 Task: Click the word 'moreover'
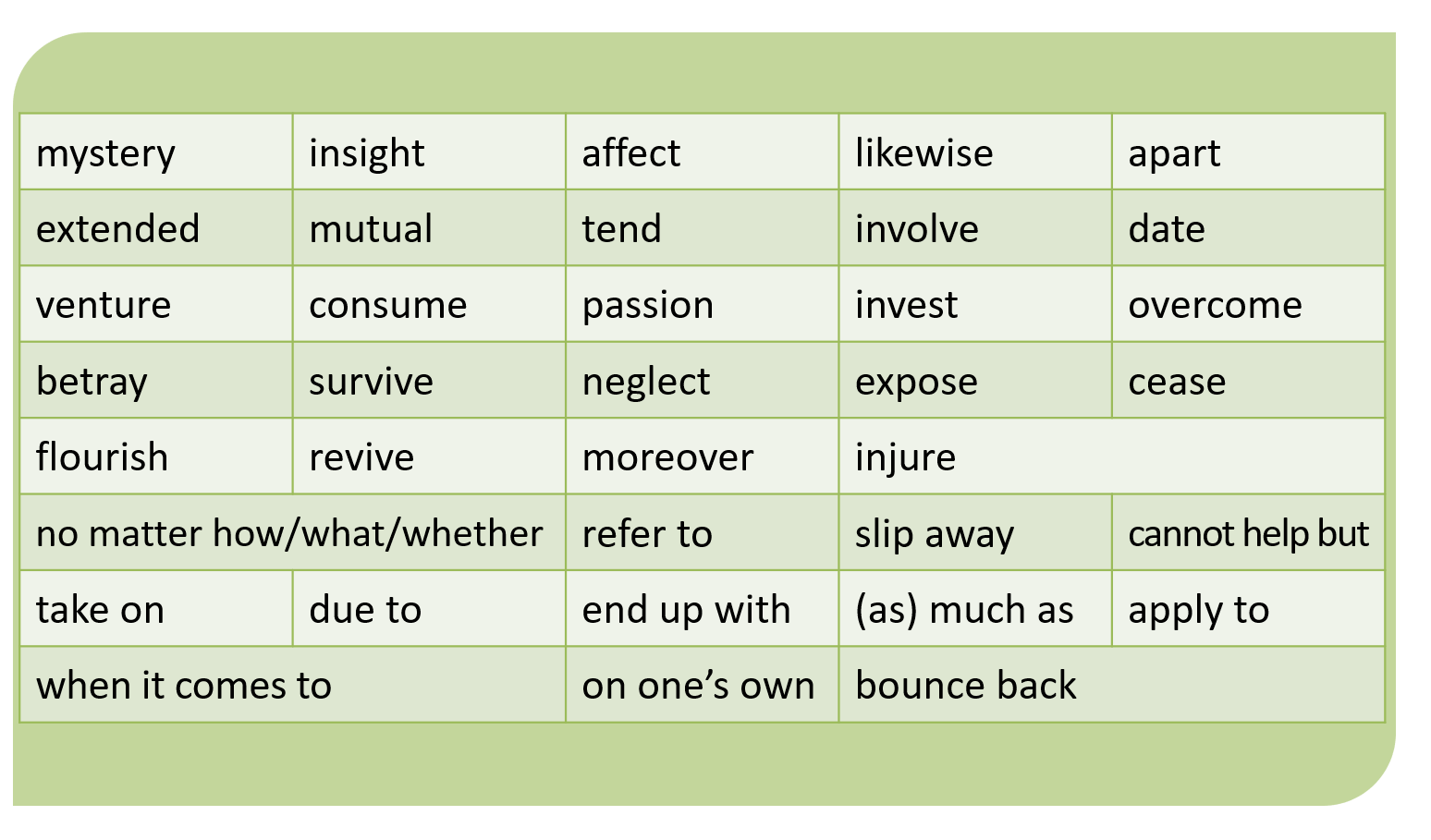667,457
